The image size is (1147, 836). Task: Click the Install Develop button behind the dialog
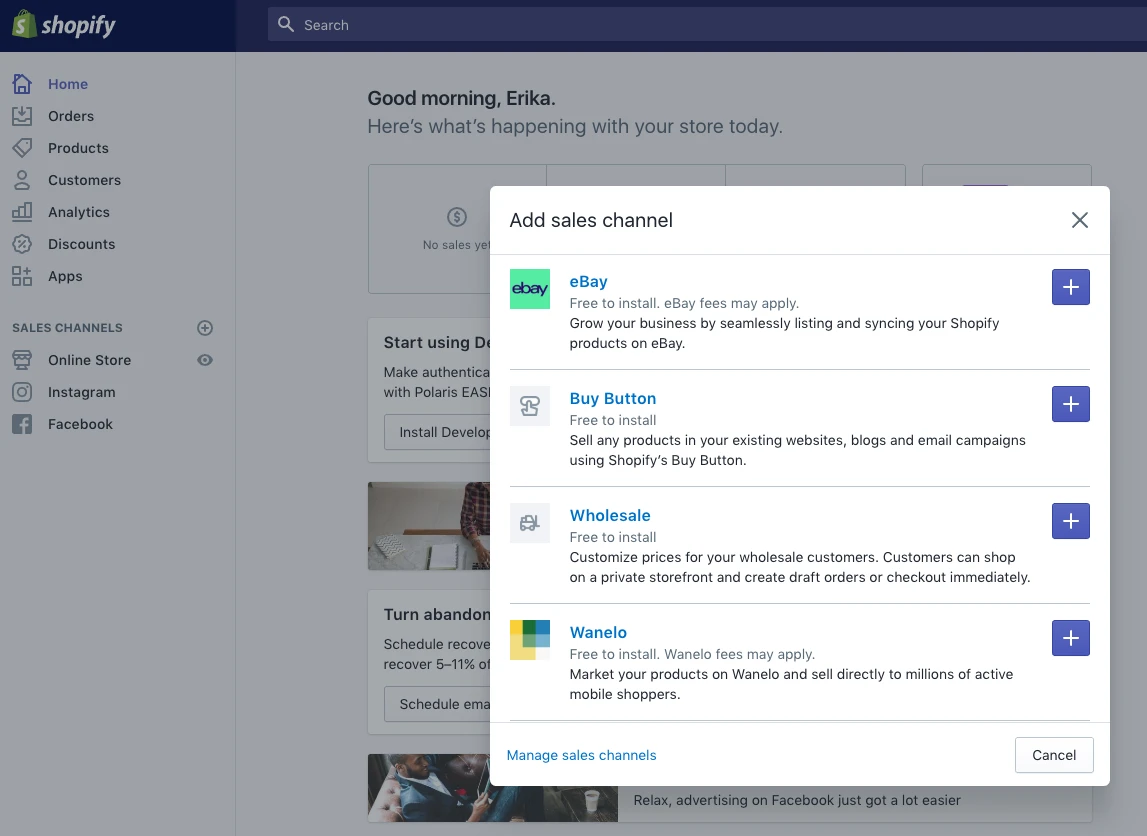coord(437,432)
